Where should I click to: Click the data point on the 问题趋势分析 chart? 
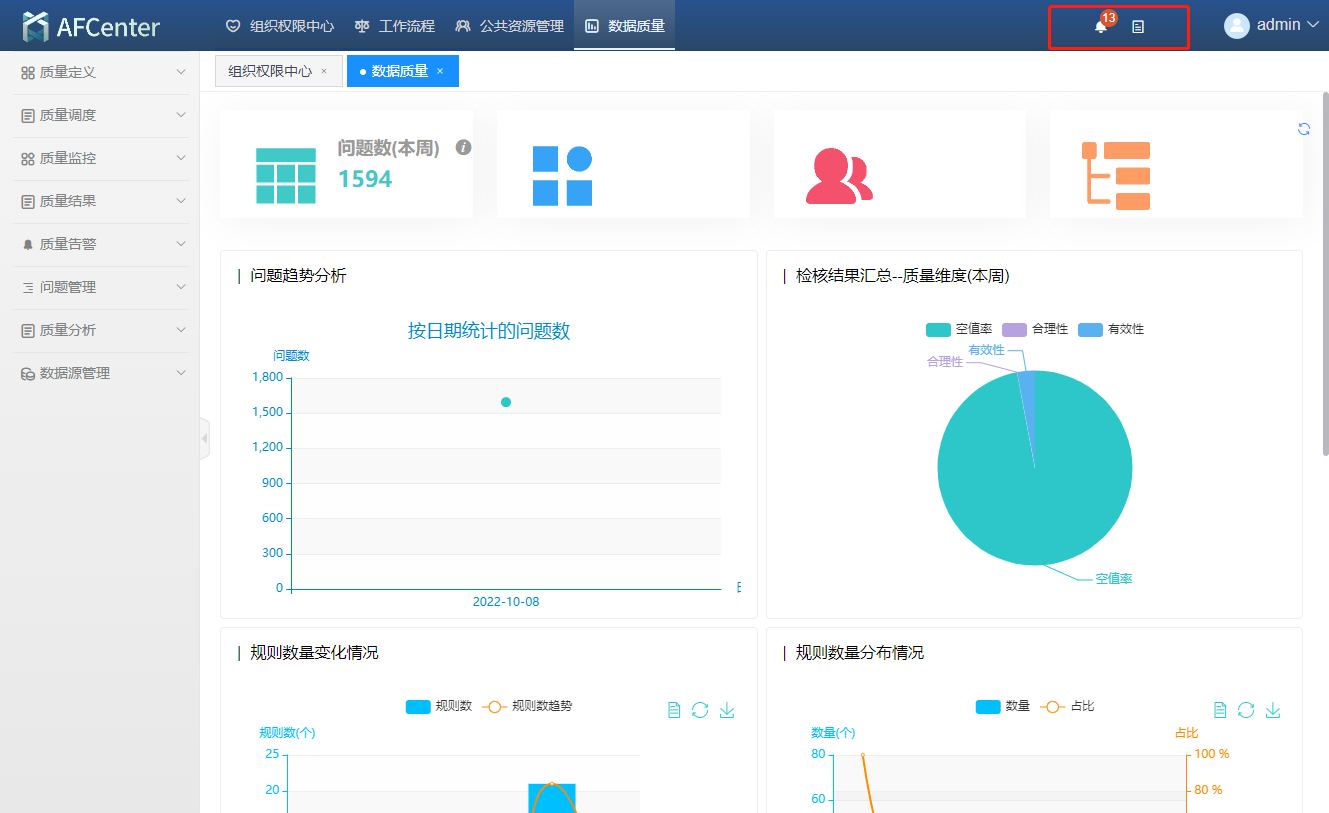pyautogui.click(x=506, y=402)
